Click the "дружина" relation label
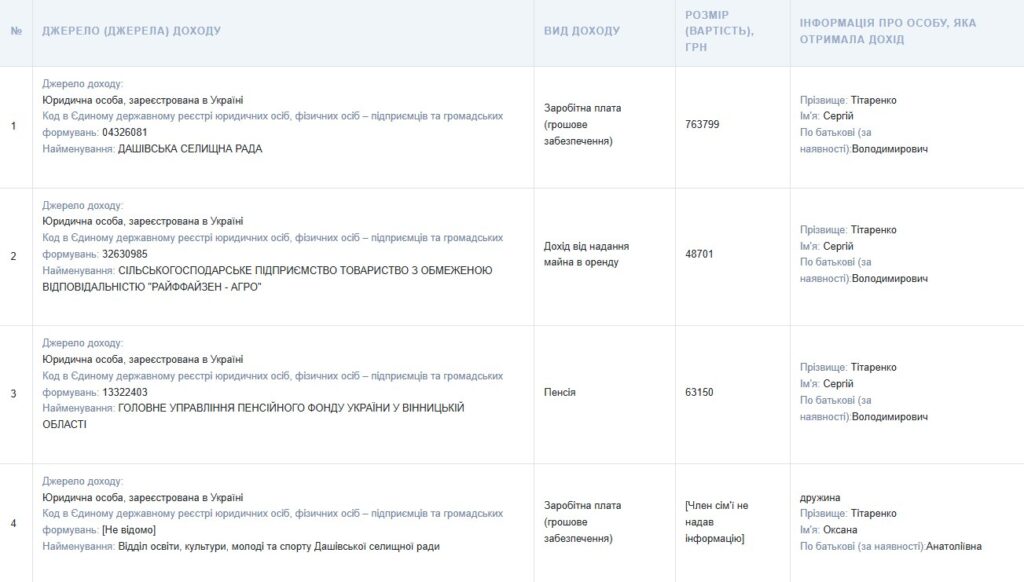Viewport: 1024px width, 582px height. (x=820, y=497)
